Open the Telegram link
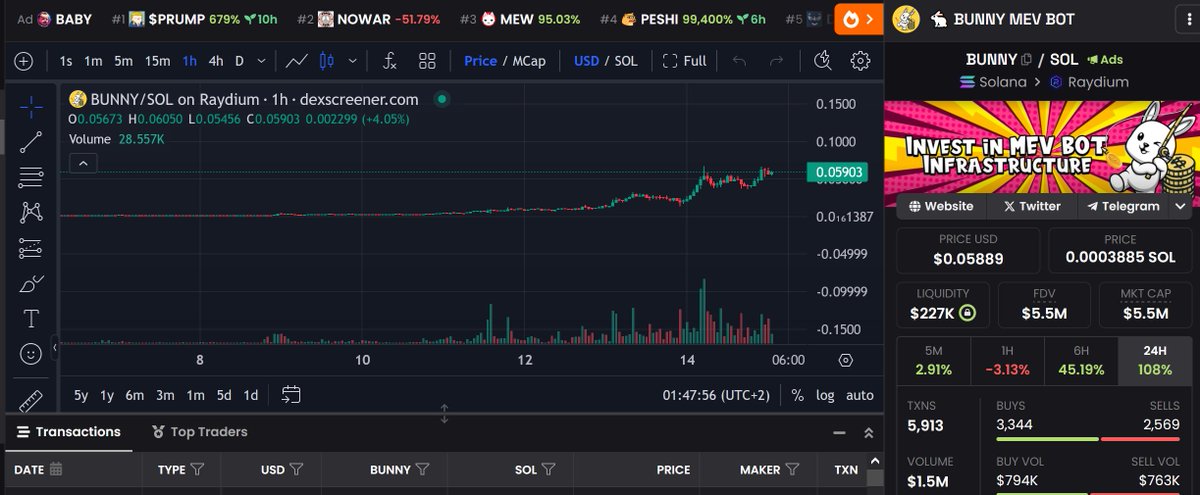The height and width of the screenshot is (495, 1200). click(1123, 206)
